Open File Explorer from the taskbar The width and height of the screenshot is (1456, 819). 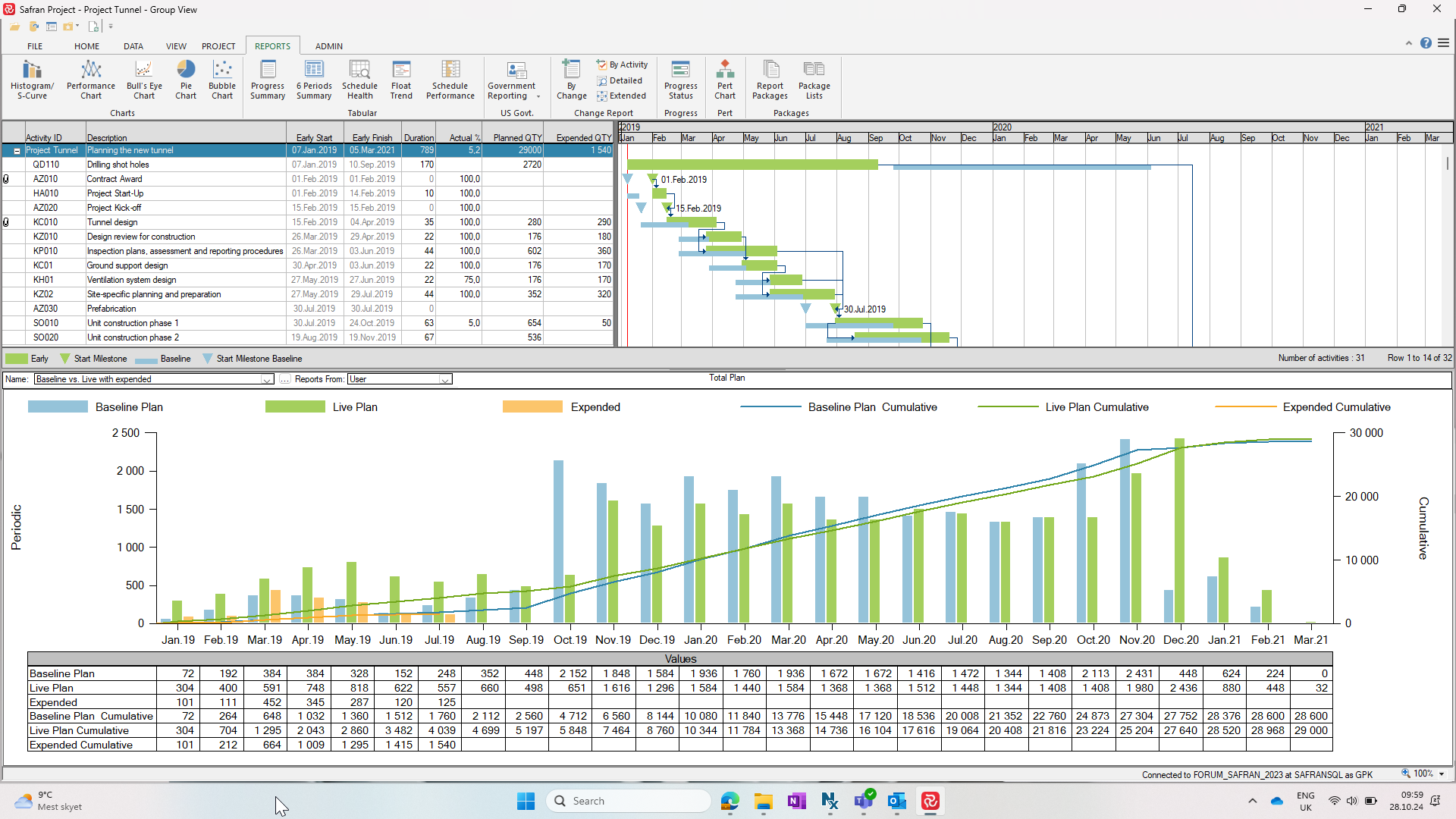(x=763, y=801)
